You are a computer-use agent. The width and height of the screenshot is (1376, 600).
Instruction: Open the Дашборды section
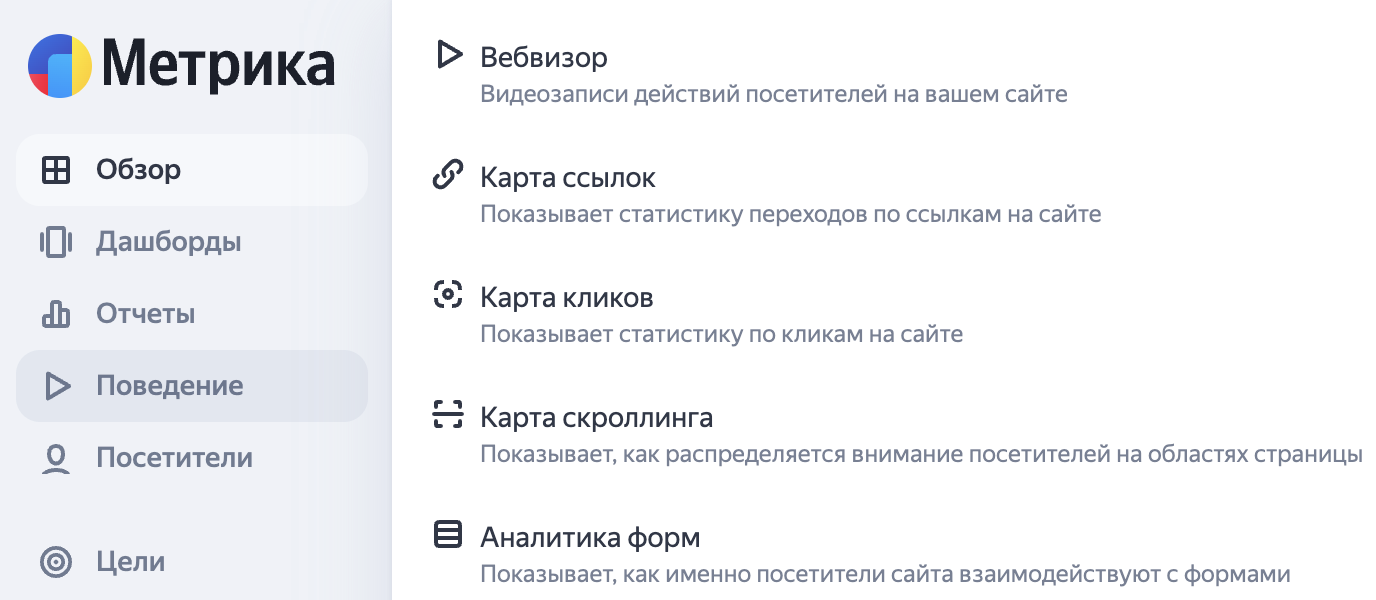pyautogui.click(x=192, y=242)
